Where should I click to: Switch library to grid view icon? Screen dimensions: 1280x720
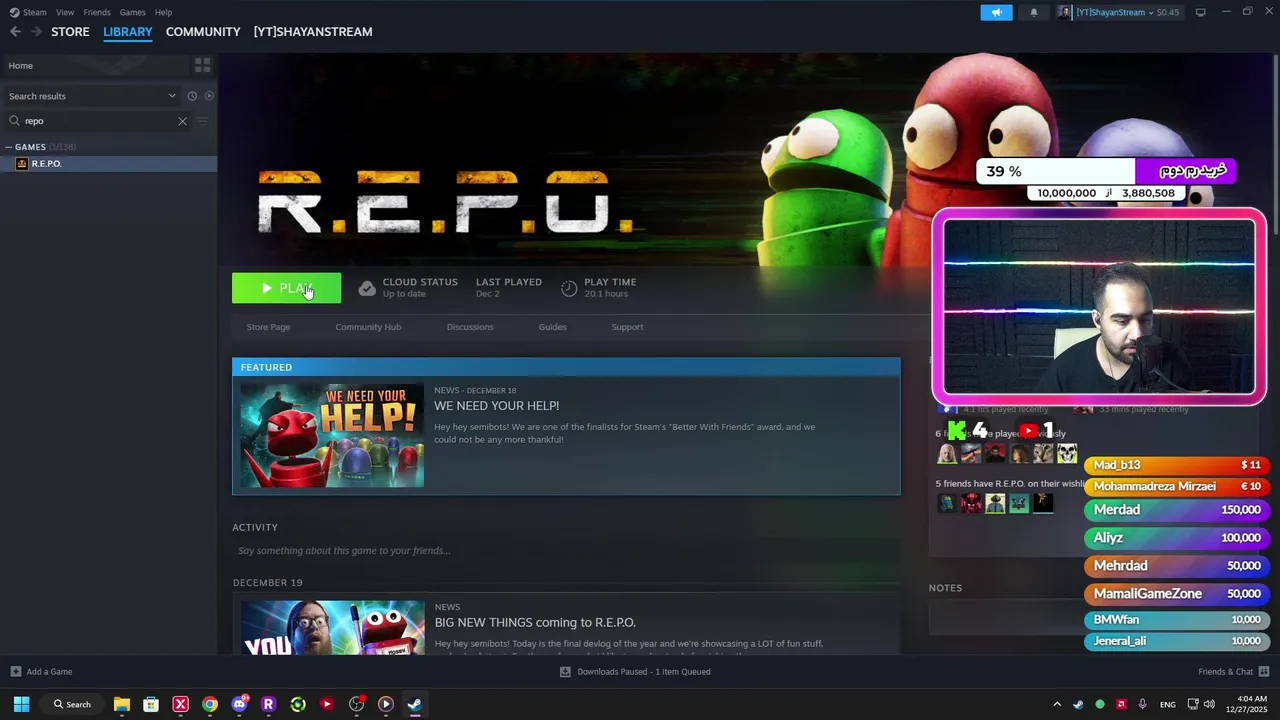203,66
